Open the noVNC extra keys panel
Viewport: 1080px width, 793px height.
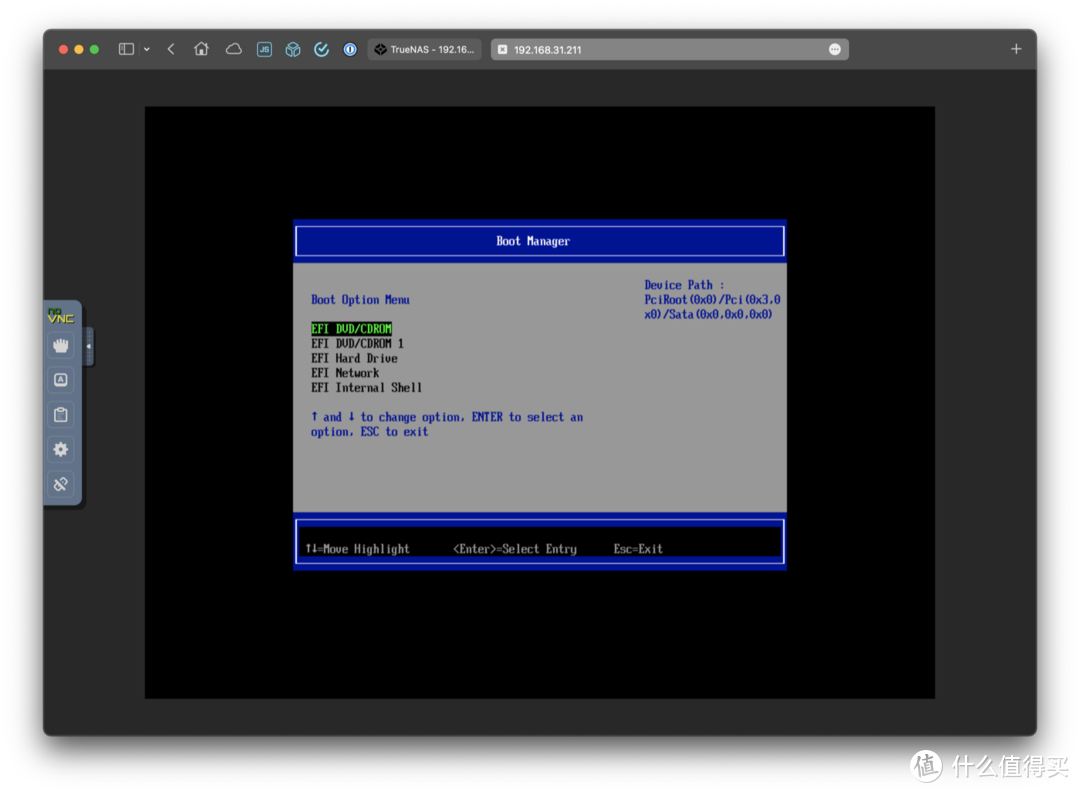[61, 380]
